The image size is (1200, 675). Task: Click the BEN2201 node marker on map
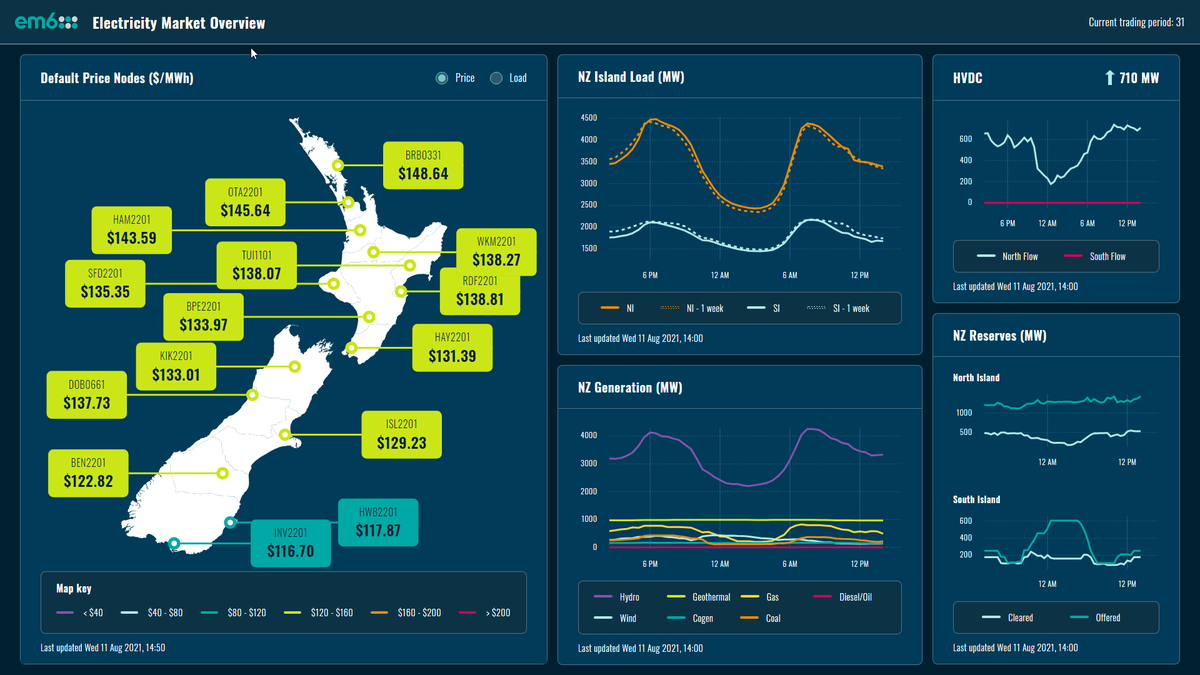pos(223,473)
